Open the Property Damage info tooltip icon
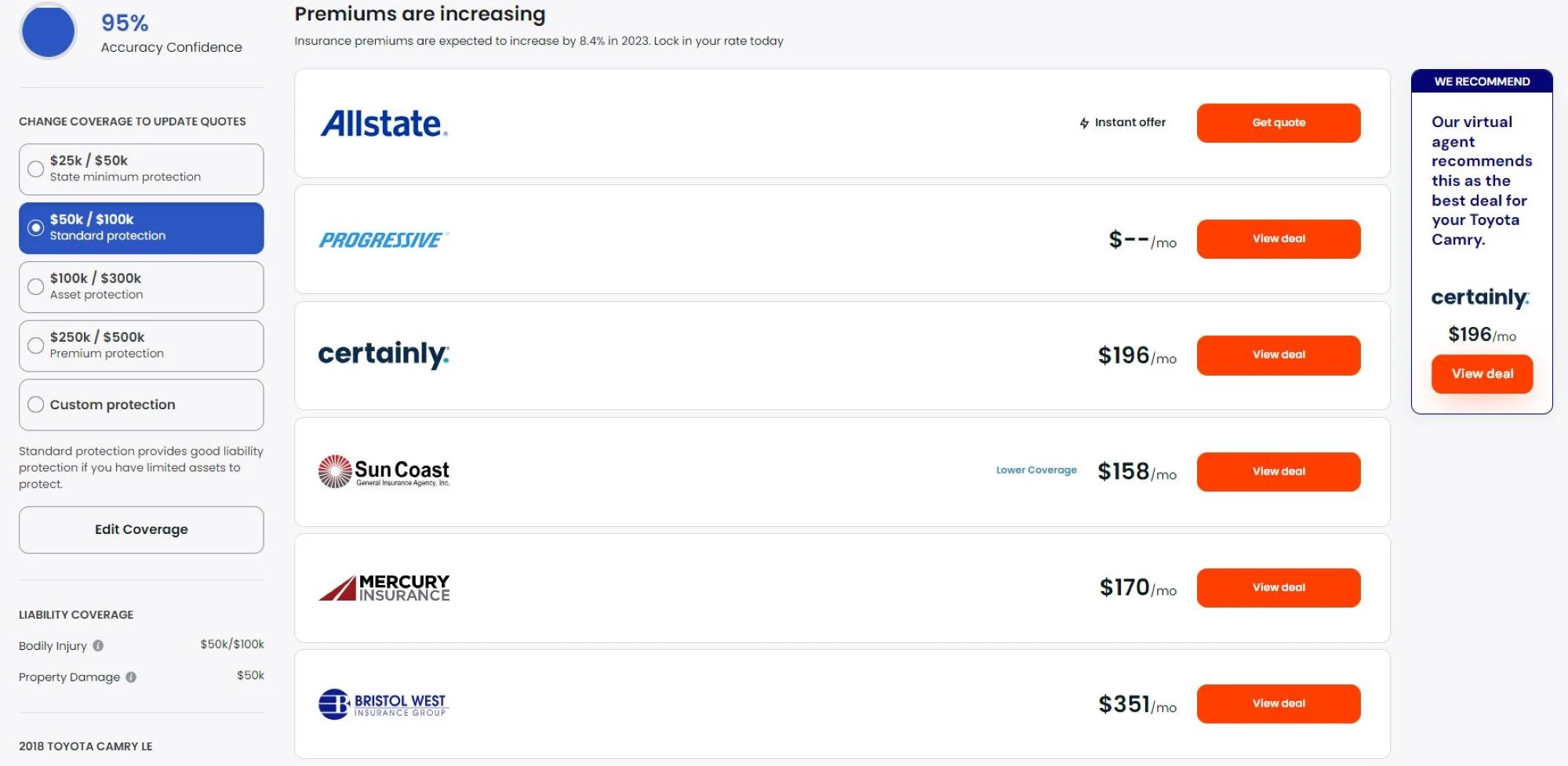The height and width of the screenshot is (766, 1568). coord(130,677)
